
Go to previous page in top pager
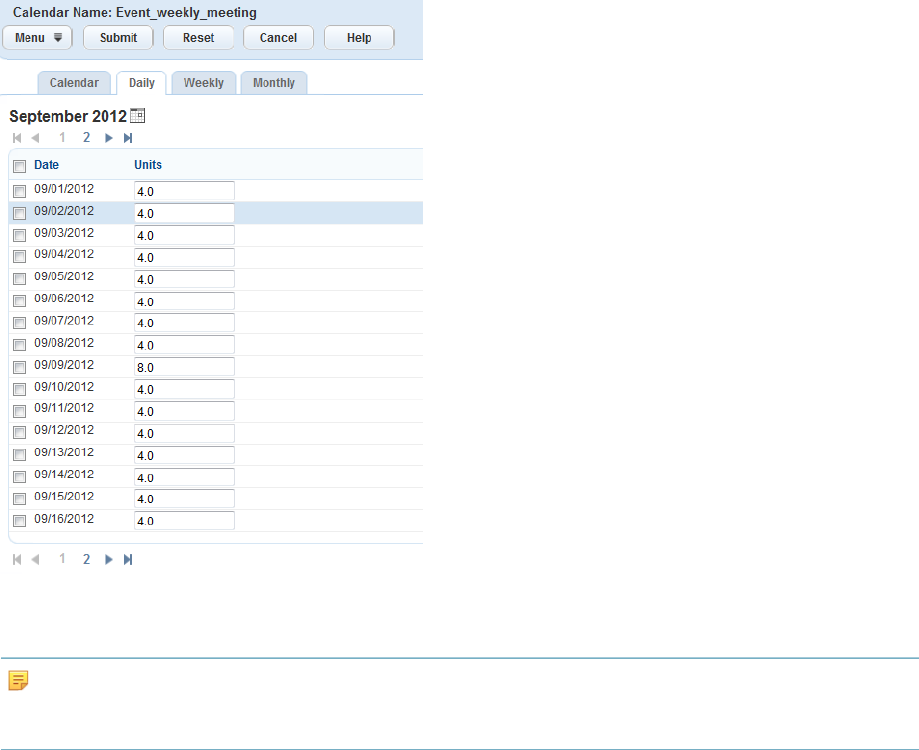pyautogui.click(x=35, y=138)
